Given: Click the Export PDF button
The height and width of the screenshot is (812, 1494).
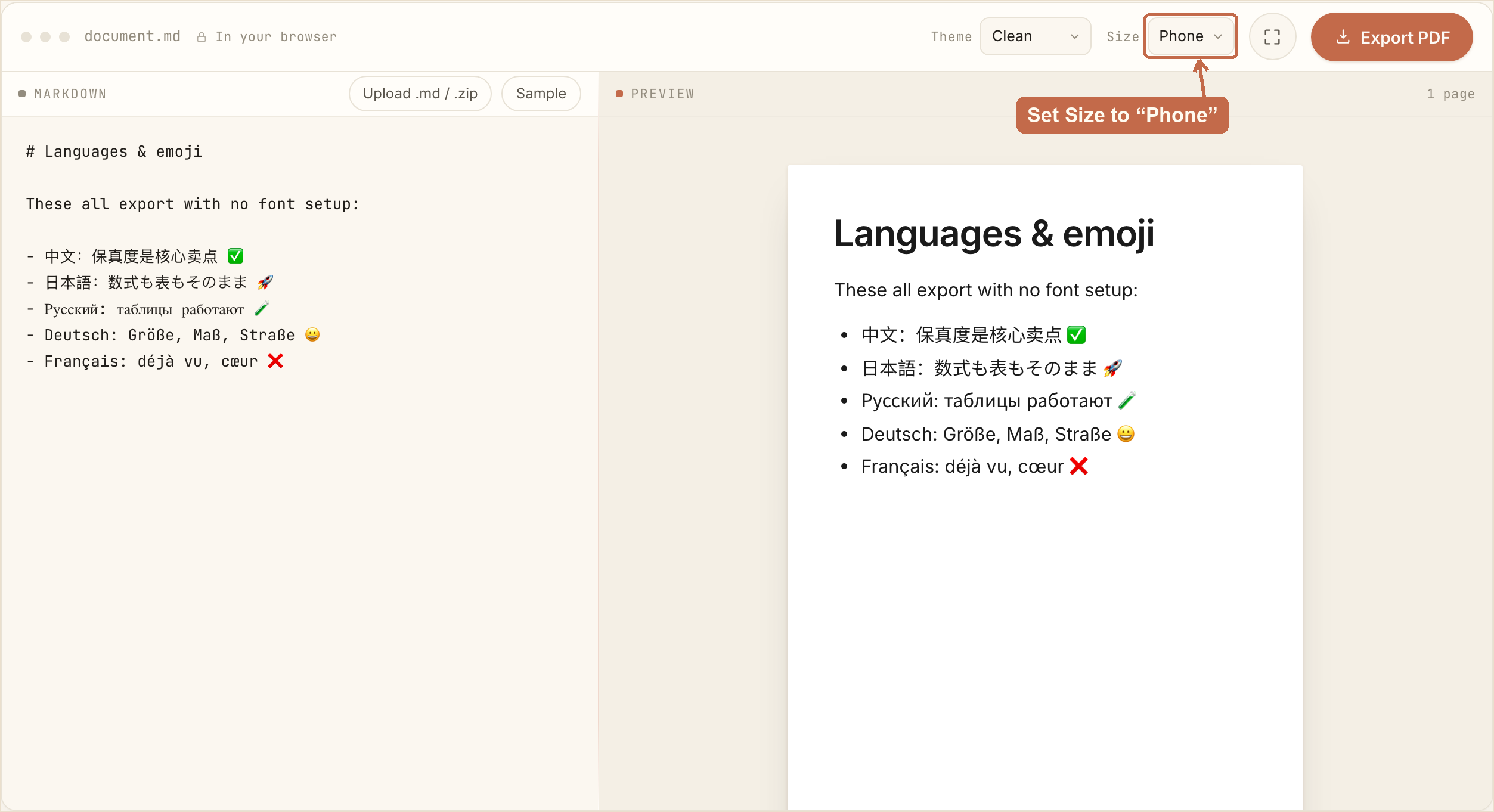Looking at the screenshot, I should click(x=1391, y=37).
